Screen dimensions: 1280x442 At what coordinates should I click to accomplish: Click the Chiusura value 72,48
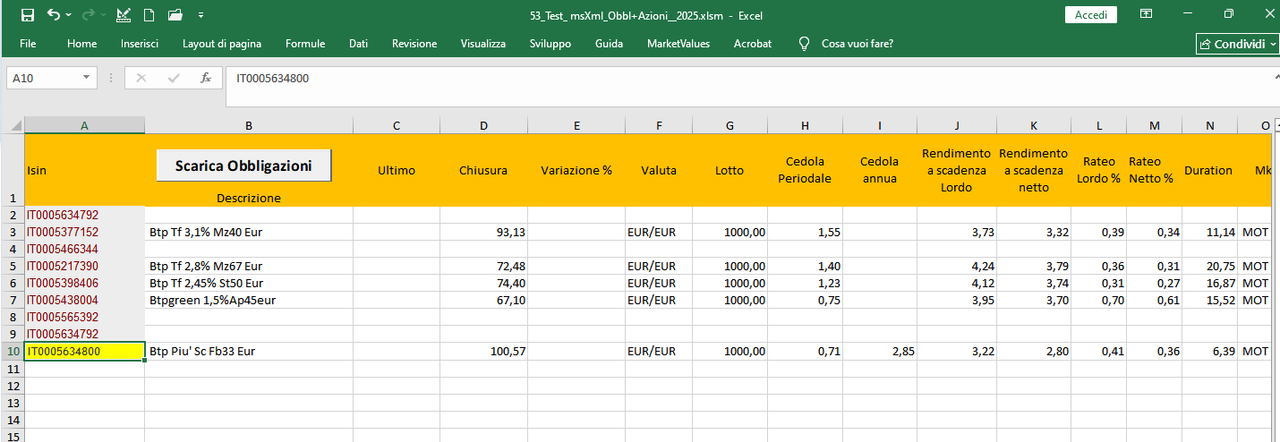point(484,266)
